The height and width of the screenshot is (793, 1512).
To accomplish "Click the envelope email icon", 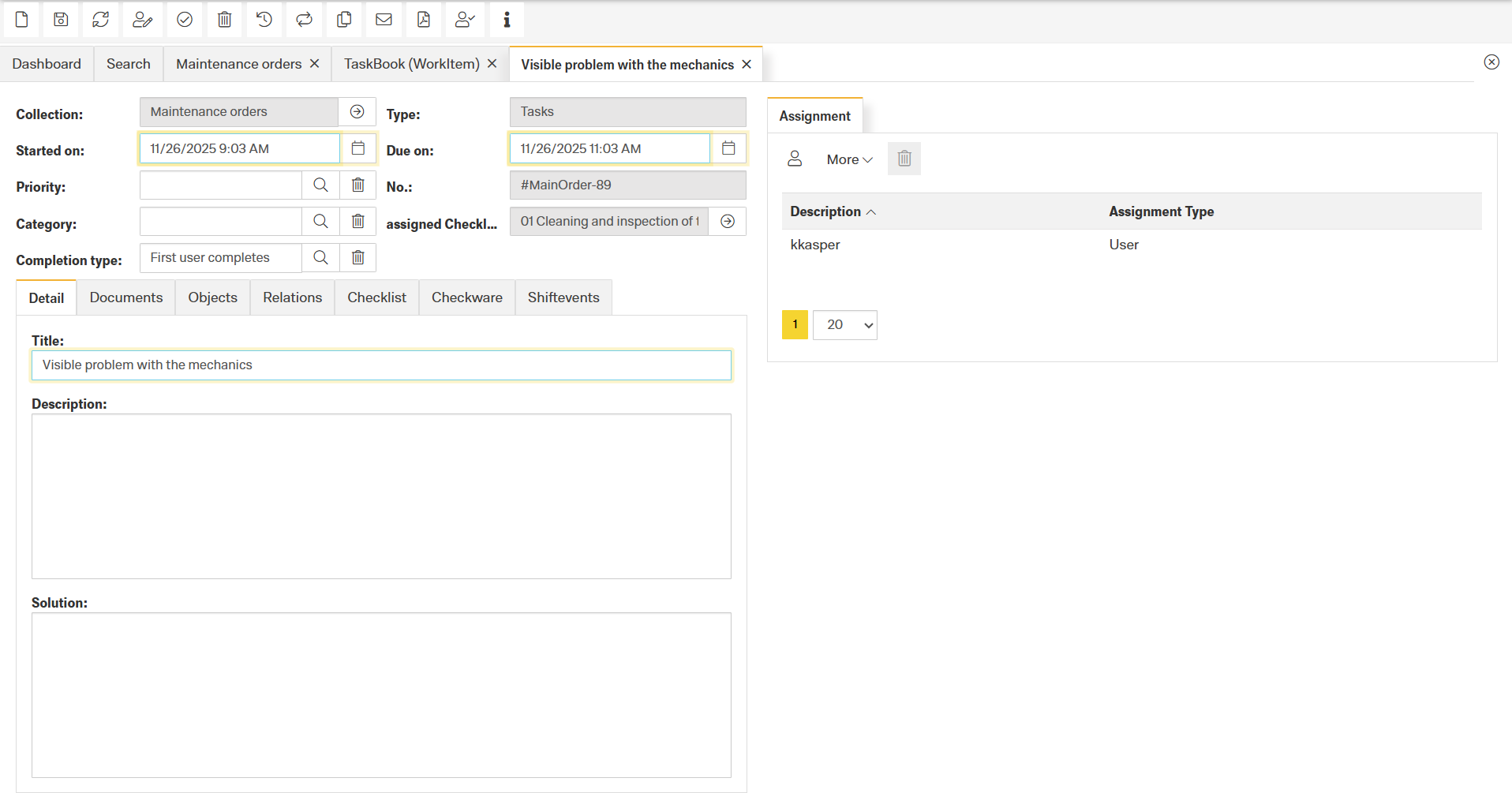I will 384,20.
